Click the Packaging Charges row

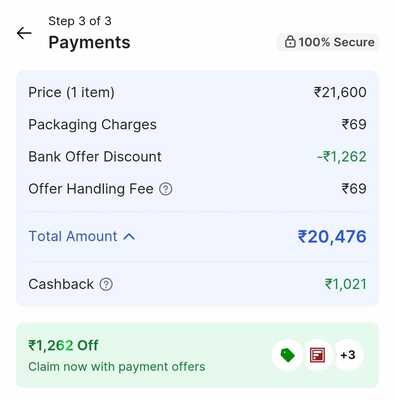[197, 125]
